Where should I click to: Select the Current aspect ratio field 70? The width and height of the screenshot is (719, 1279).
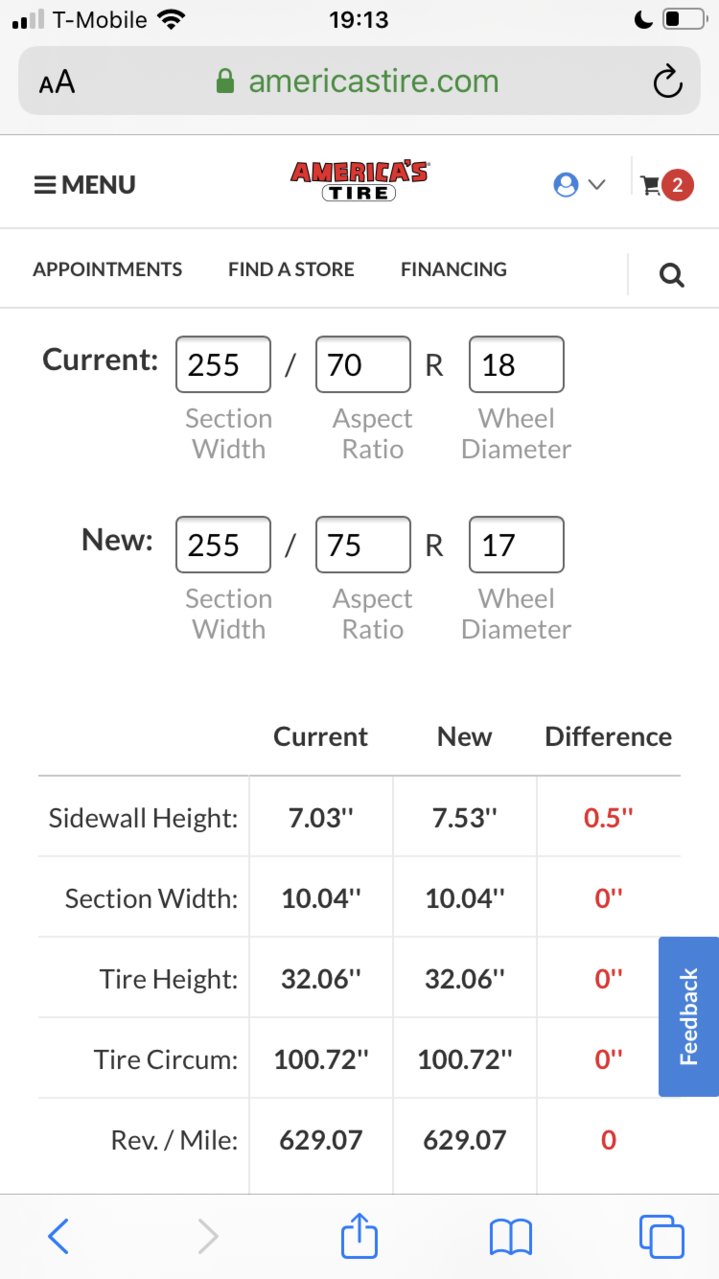(x=363, y=364)
